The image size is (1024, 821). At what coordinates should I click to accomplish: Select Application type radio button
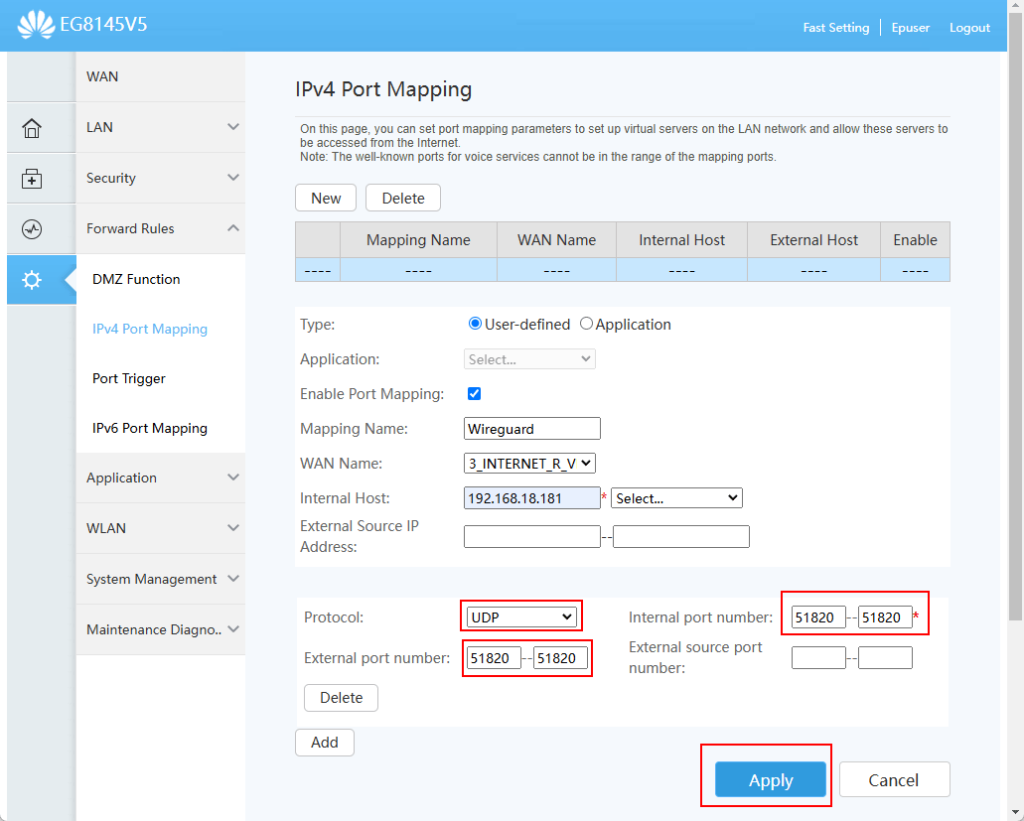pos(586,324)
